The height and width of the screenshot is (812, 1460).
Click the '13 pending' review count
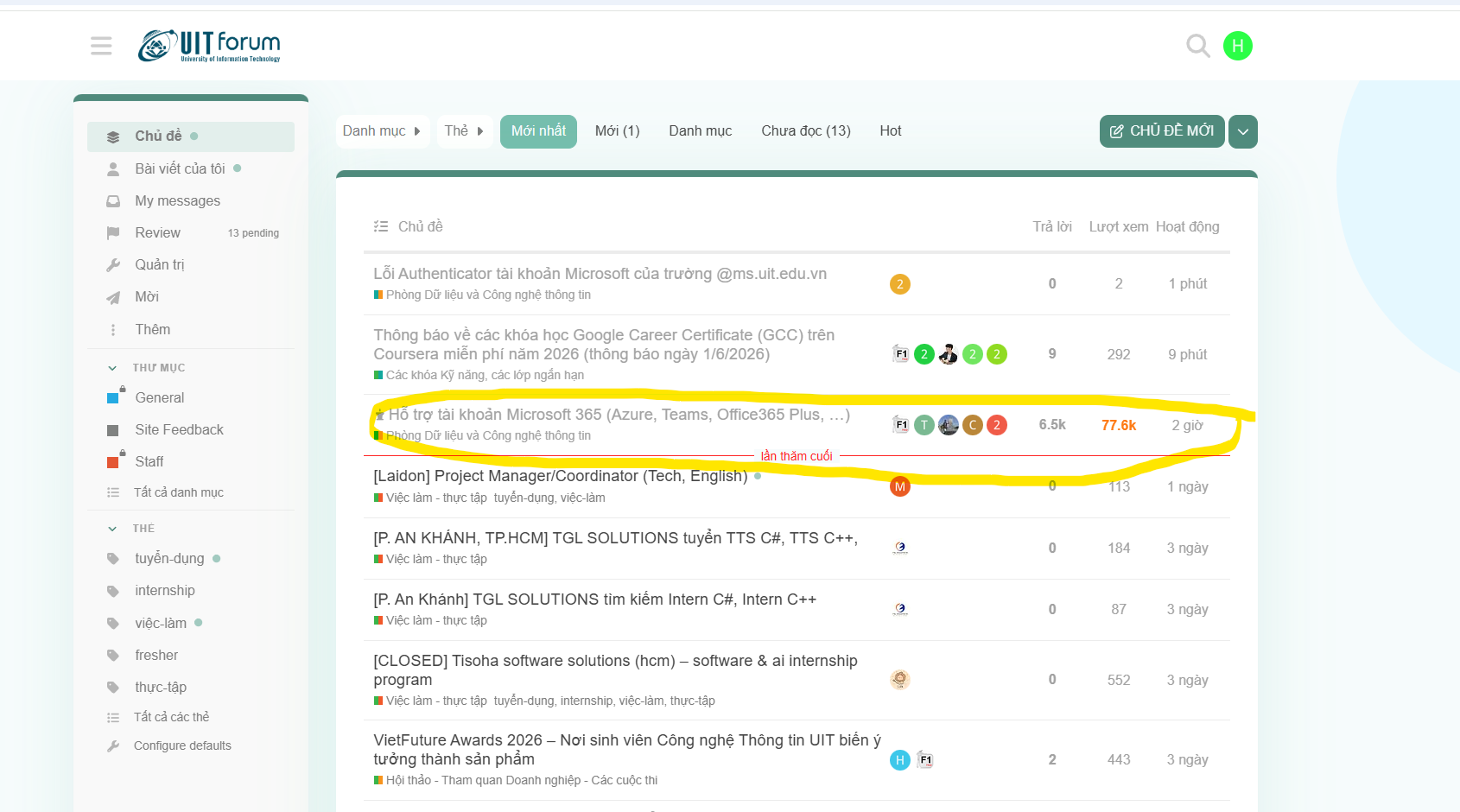(253, 233)
